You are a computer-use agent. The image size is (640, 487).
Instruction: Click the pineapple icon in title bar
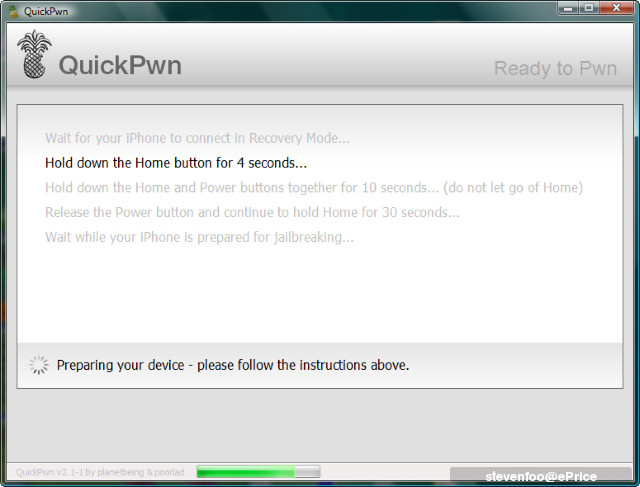tap(13, 11)
